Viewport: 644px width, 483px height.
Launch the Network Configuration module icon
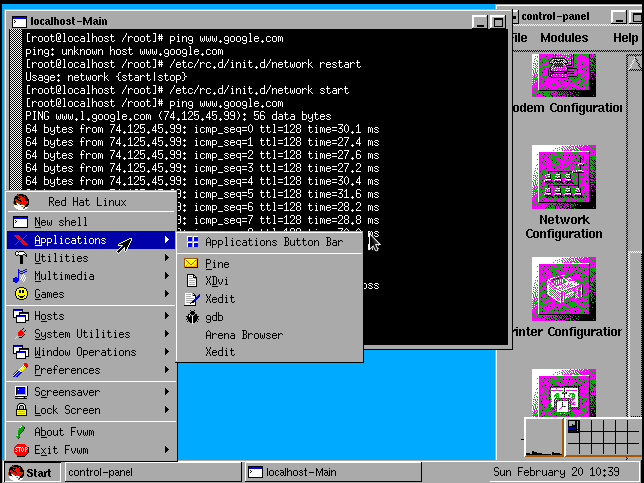(564, 178)
